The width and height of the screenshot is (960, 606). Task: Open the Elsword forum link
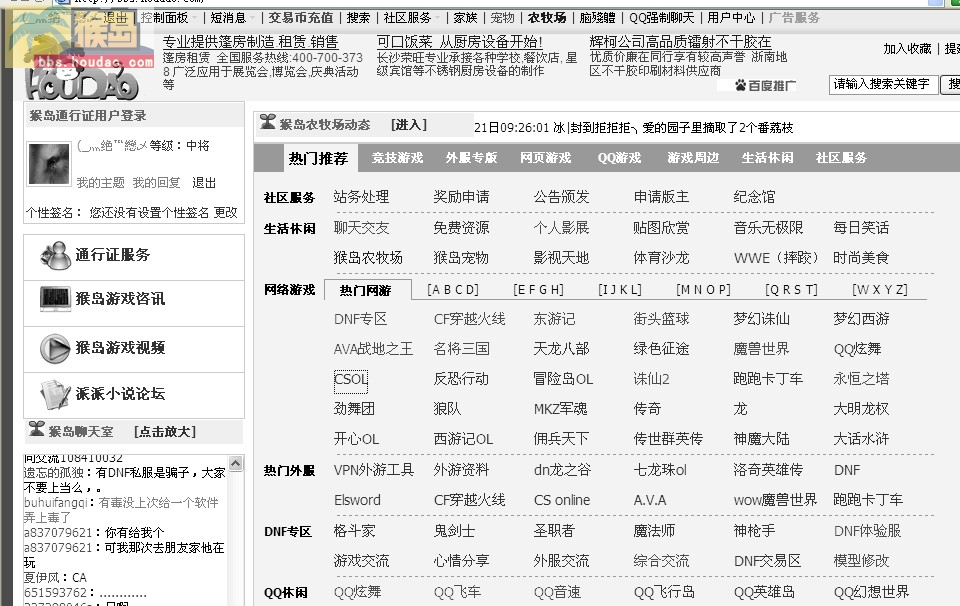pyautogui.click(x=357, y=501)
